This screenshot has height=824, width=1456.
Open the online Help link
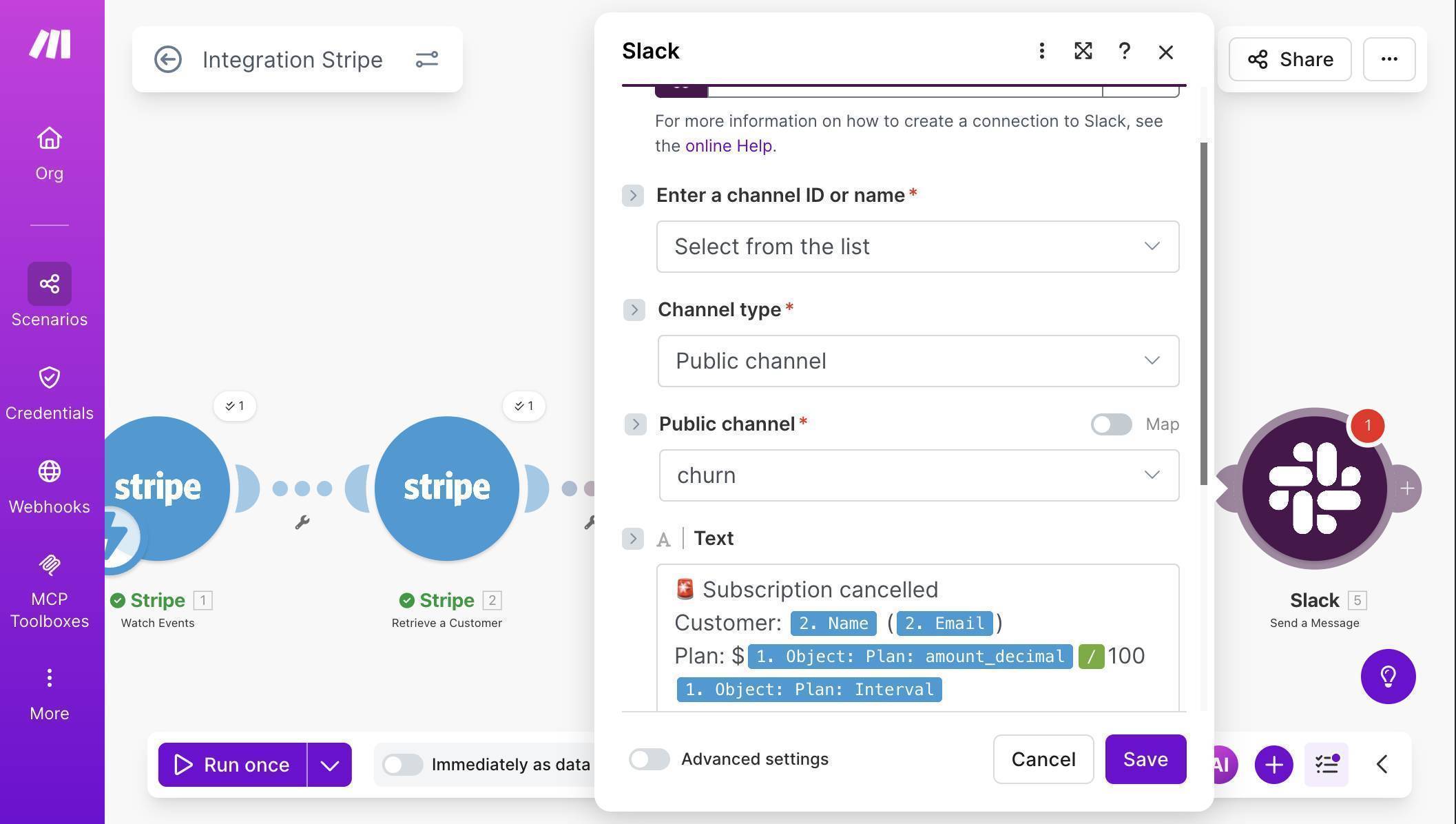tap(729, 145)
